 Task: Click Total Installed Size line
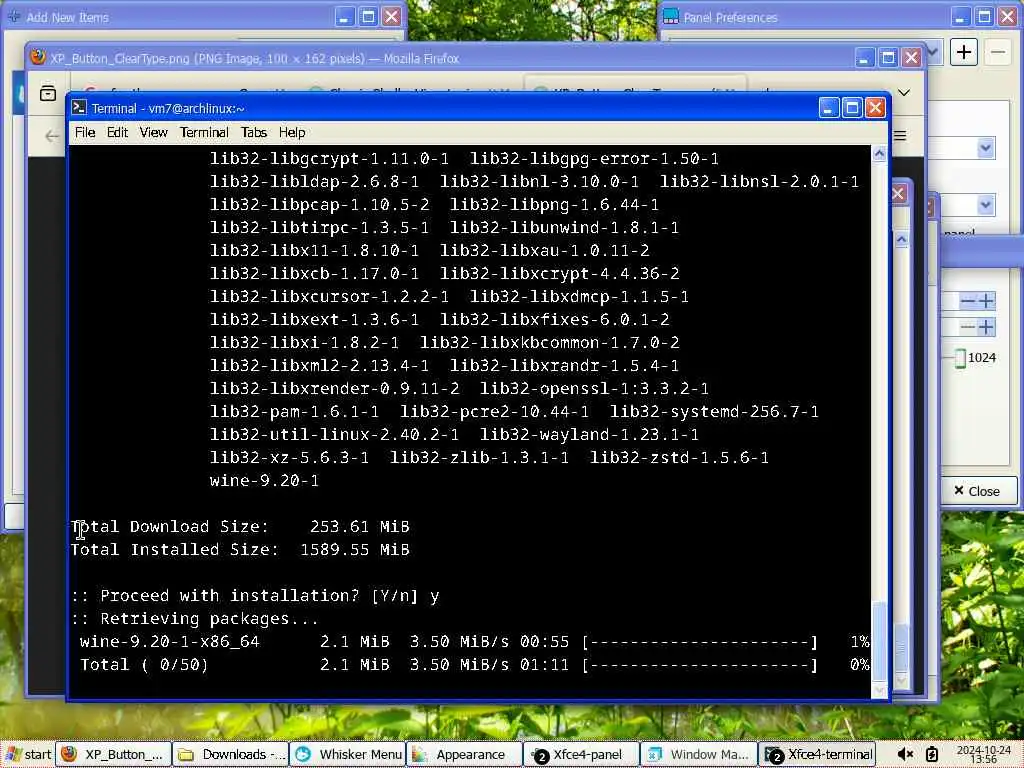pyautogui.click(x=240, y=550)
